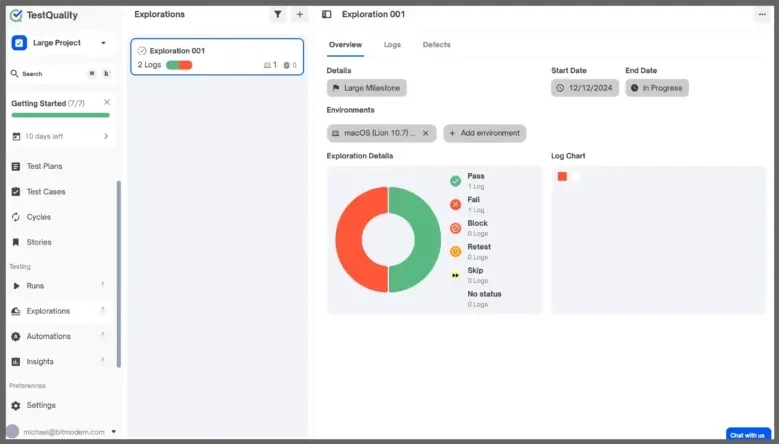779x444 pixels.
Task: Filter the Explorations list
Action: [278, 14]
